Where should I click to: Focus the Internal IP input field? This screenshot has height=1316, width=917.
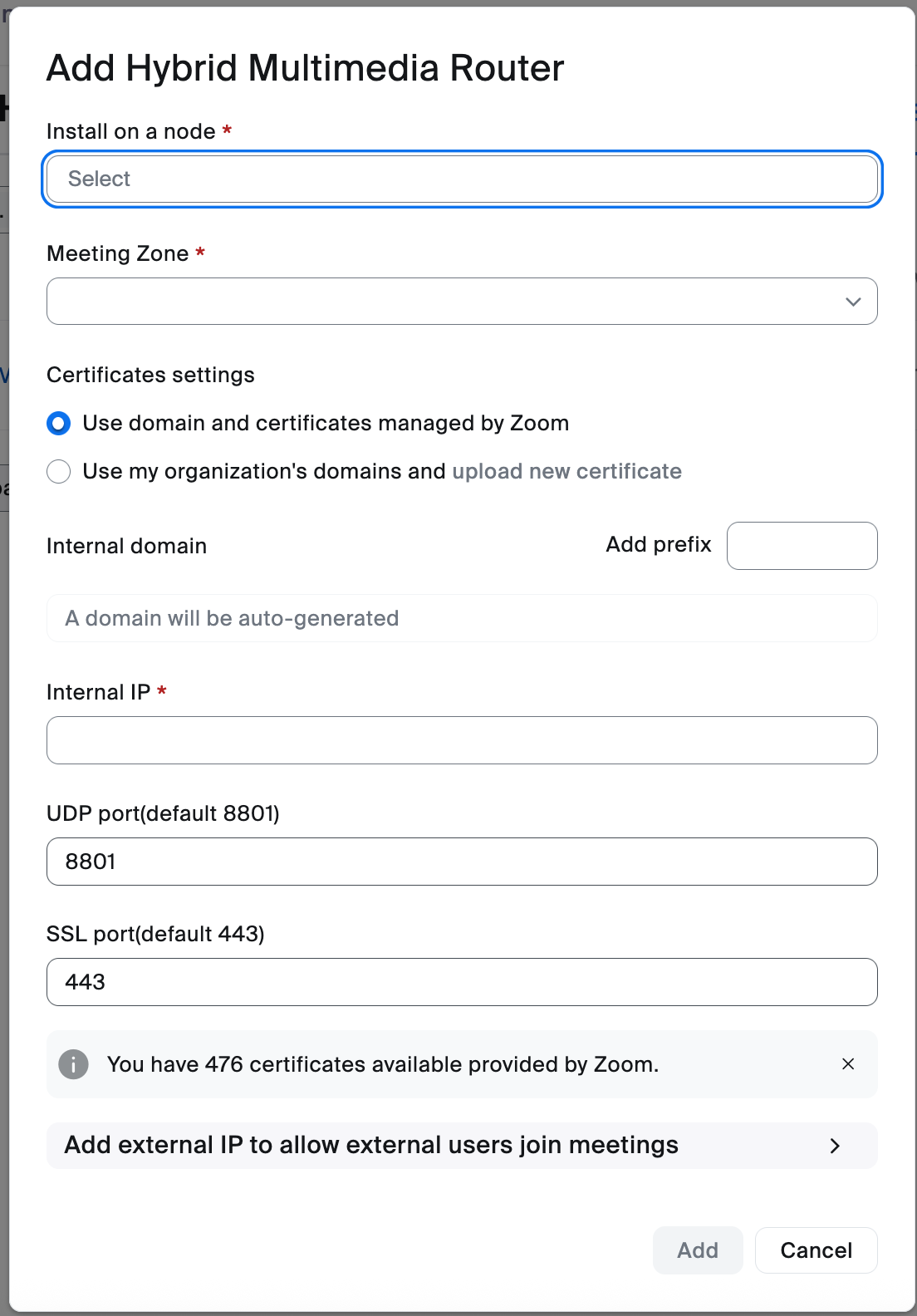pyautogui.click(x=462, y=740)
